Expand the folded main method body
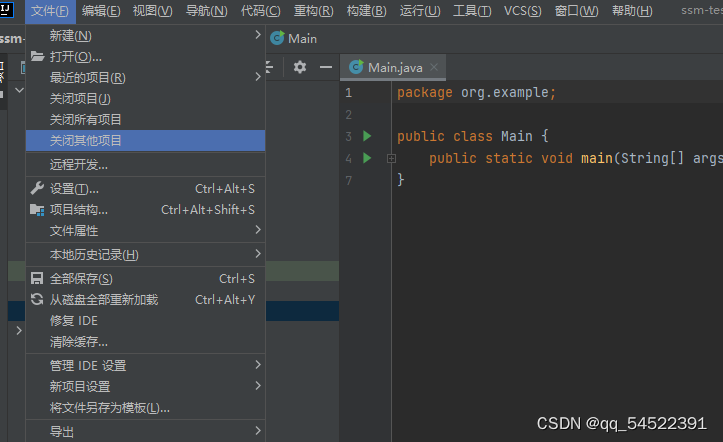 pos(391,159)
